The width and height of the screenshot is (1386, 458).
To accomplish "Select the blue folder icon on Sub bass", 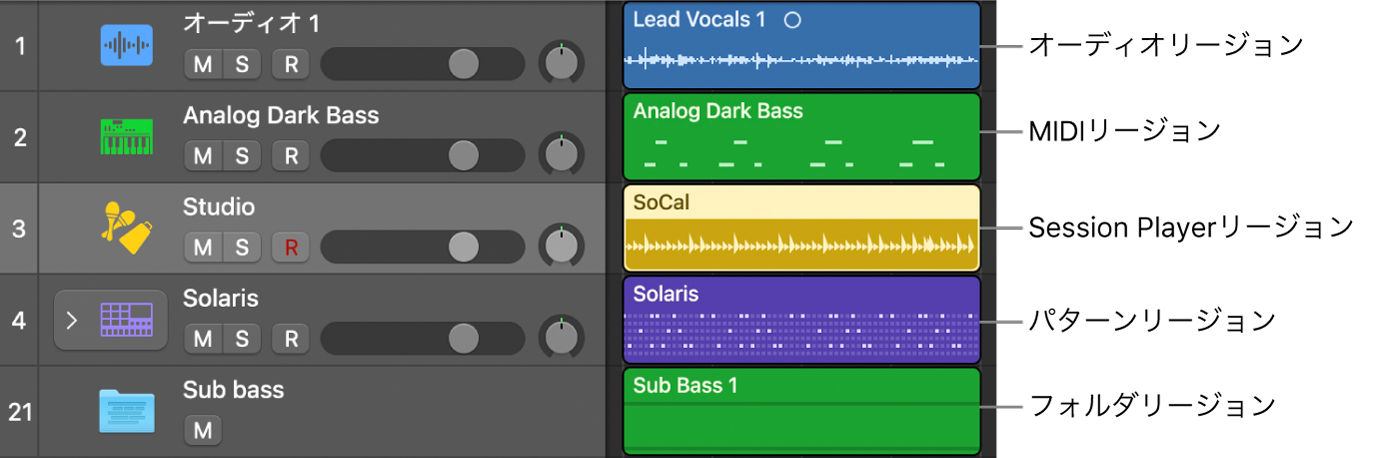I will click(x=127, y=411).
